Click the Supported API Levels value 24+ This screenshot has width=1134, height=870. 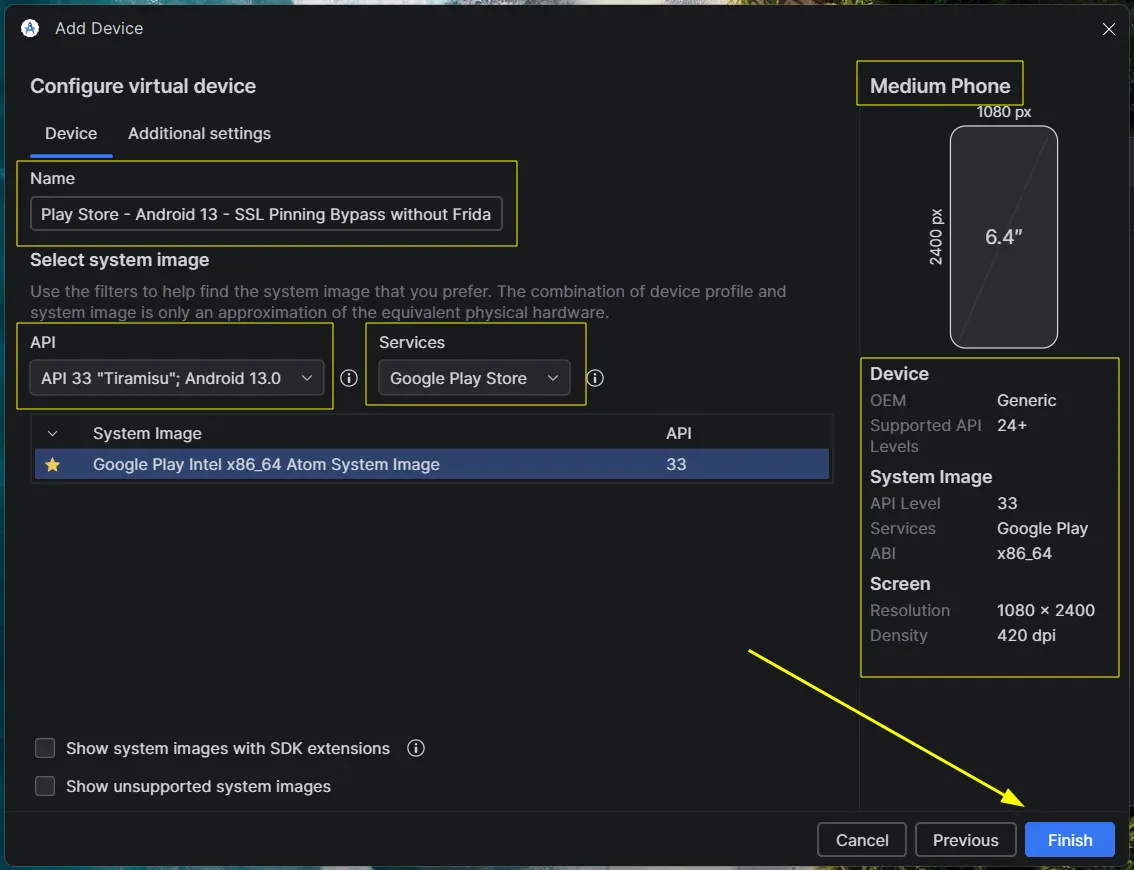[x=1012, y=425]
